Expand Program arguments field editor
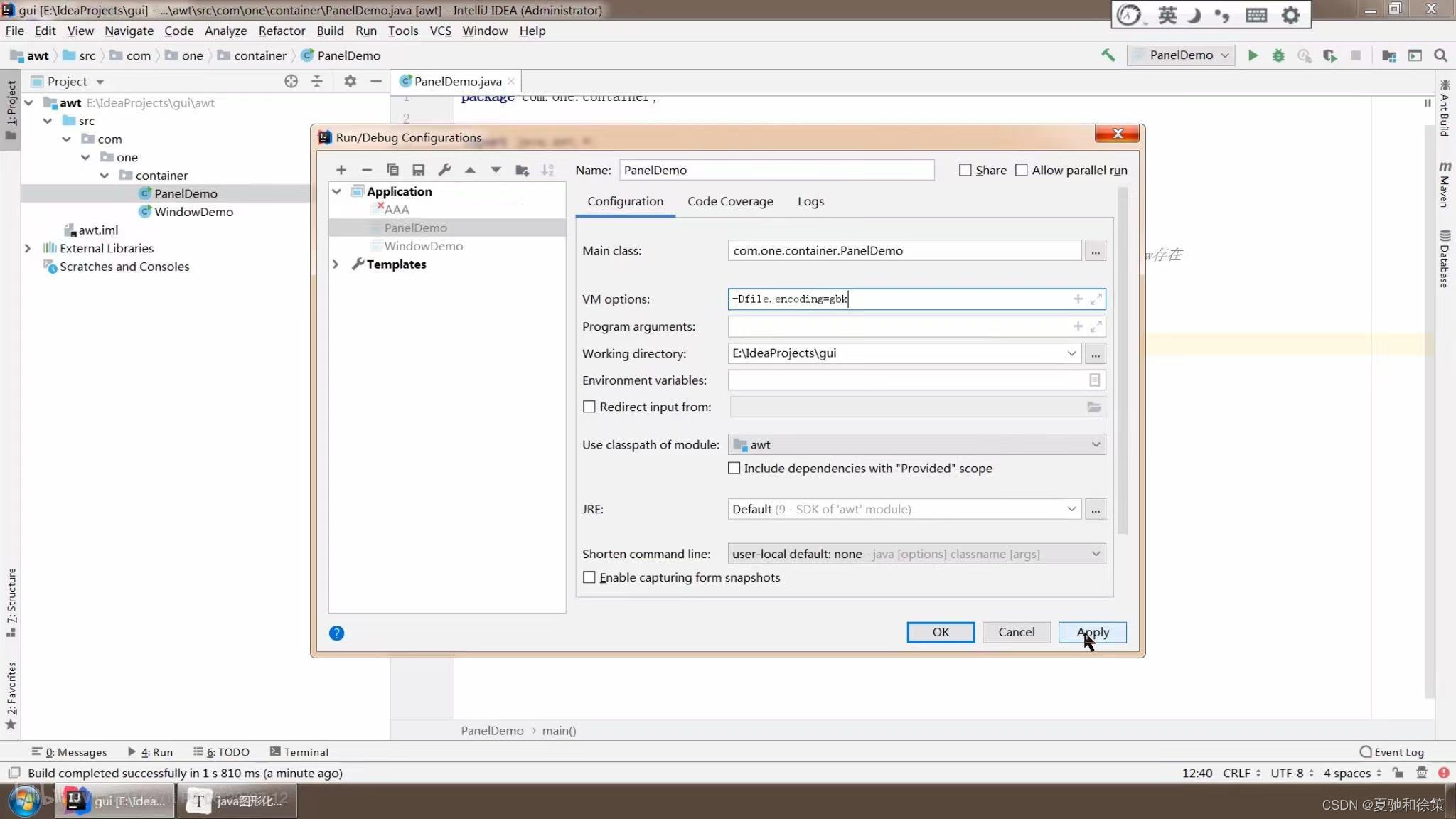Screen dimensions: 1456x819 [x=1096, y=326]
